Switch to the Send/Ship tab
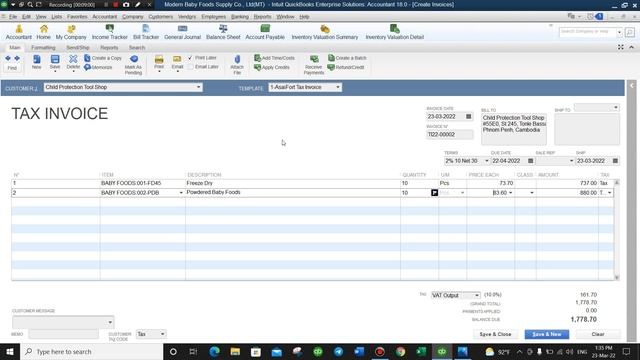The width and height of the screenshot is (640, 360). [78, 48]
